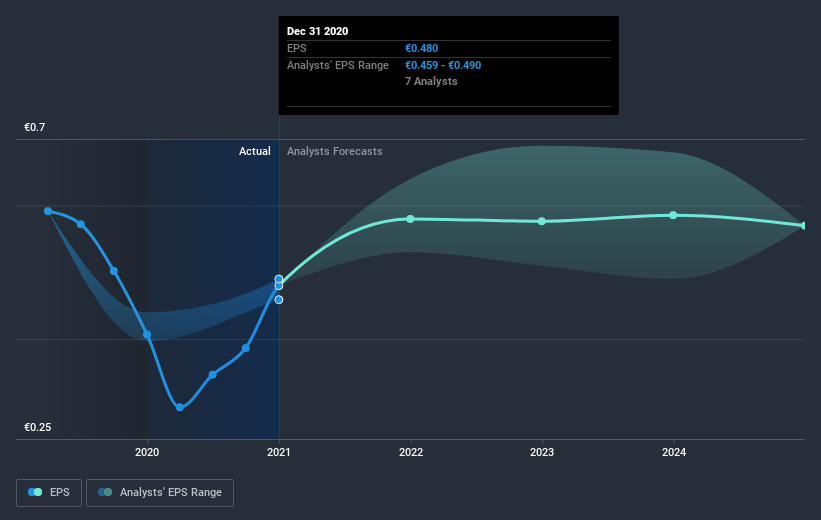Select the EPS point just before 2021
The height and width of the screenshot is (520, 821).
(x=246, y=348)
